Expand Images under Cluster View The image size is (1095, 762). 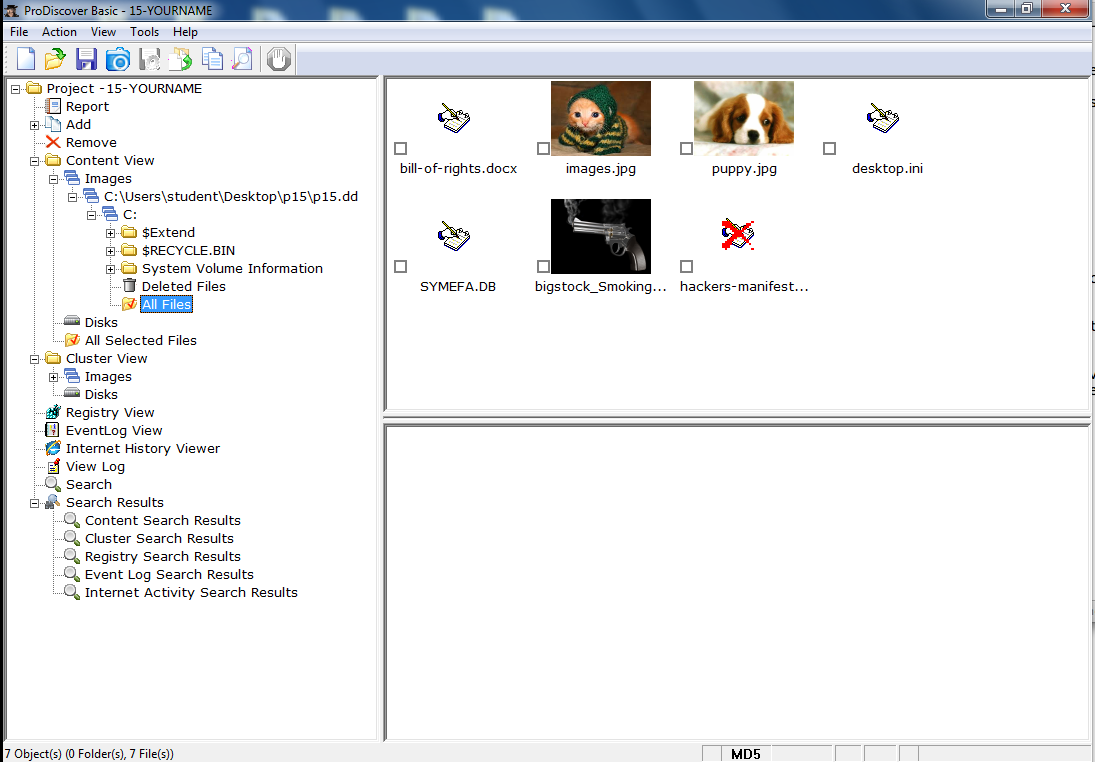click(53, 378)
